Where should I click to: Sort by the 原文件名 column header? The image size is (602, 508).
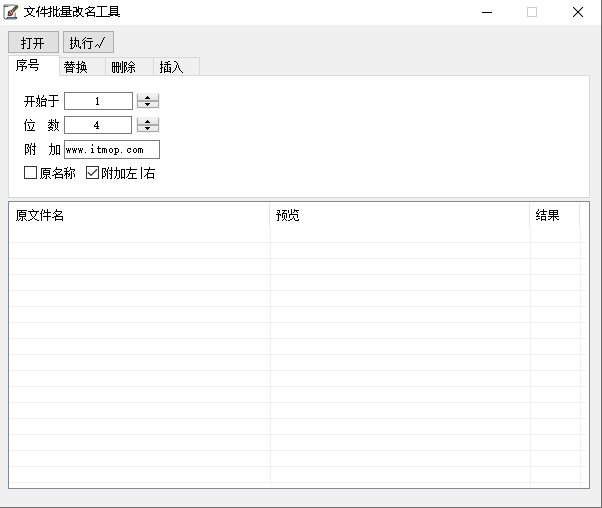(139, 215)
